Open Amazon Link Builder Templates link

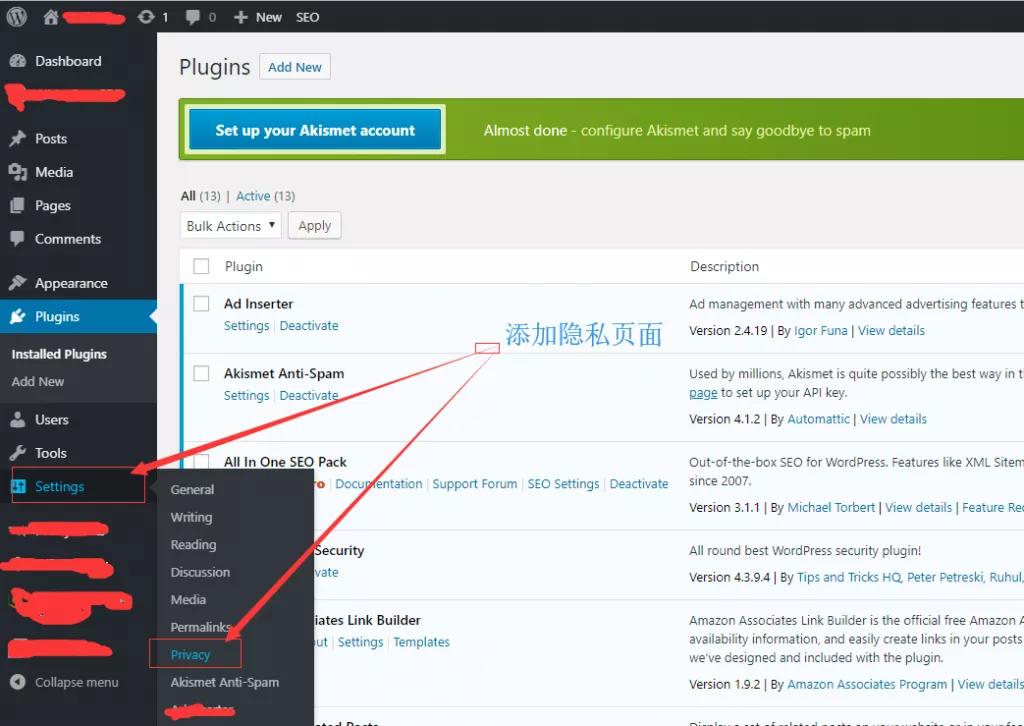coord(421,642)
